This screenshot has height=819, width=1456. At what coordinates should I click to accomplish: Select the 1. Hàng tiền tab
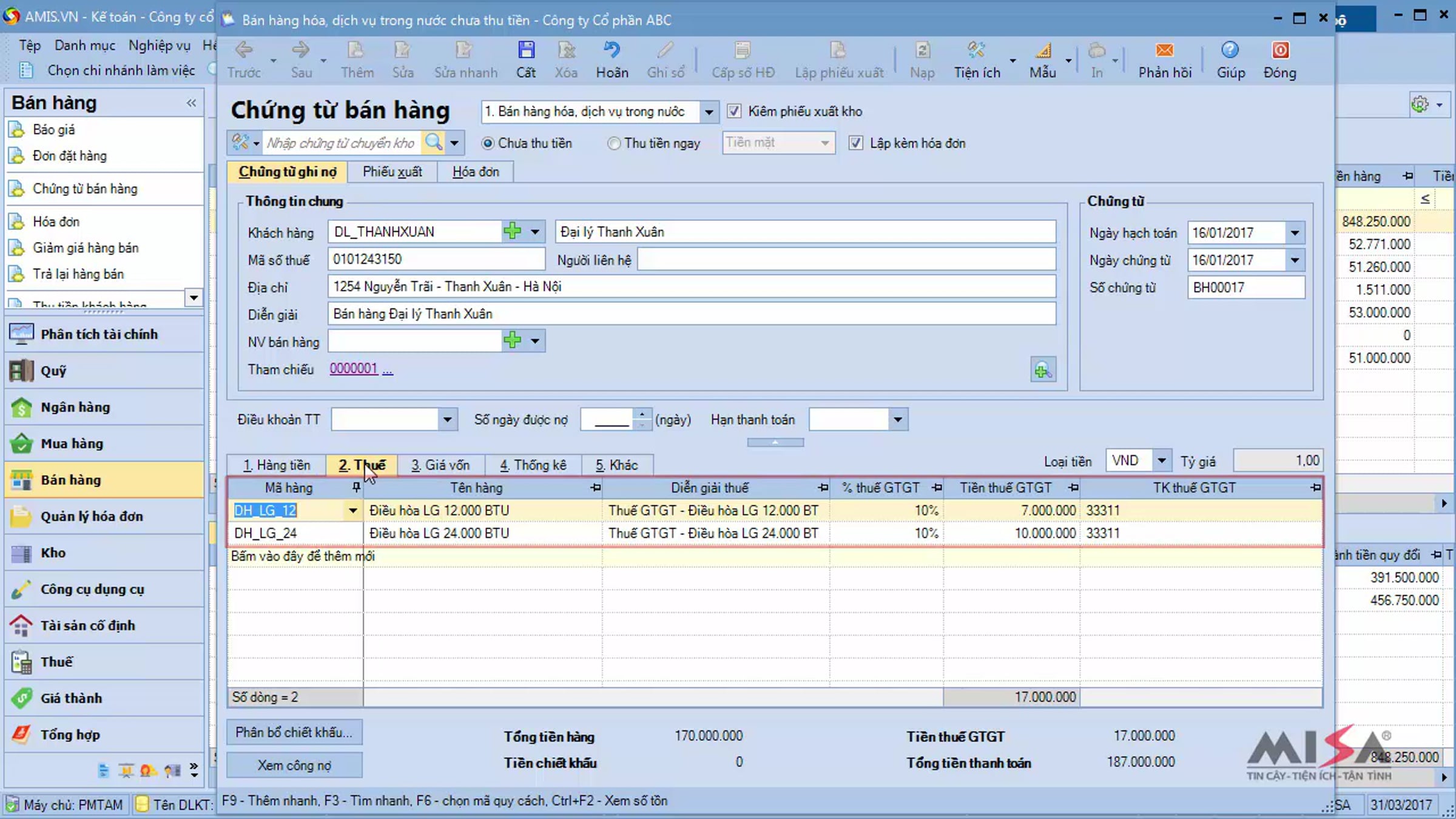[277, 465]
